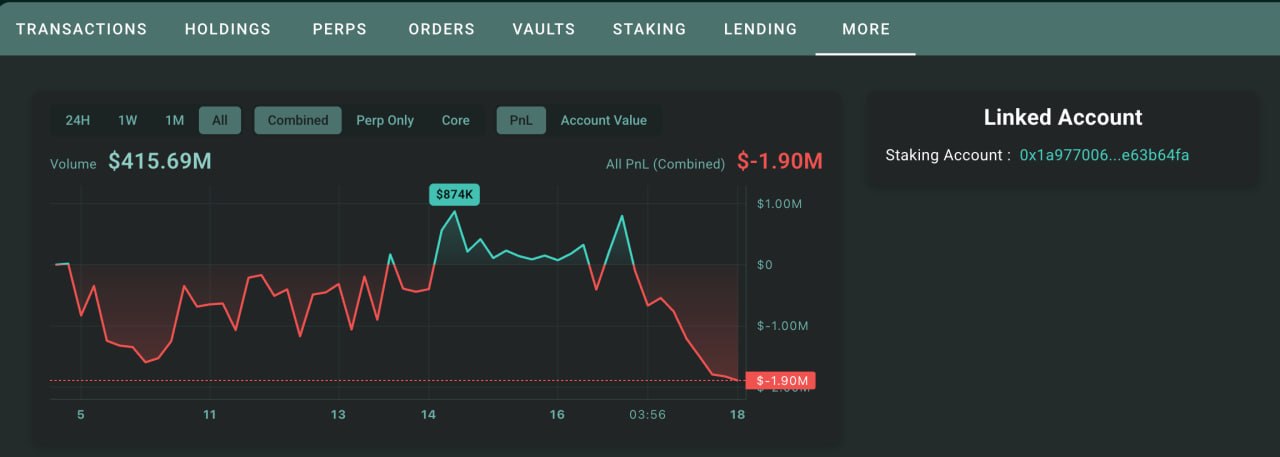This screenshot has height=457, width=1280.
Task: Click the $874K peak marker on chart
Action: [x=454, y=195]
